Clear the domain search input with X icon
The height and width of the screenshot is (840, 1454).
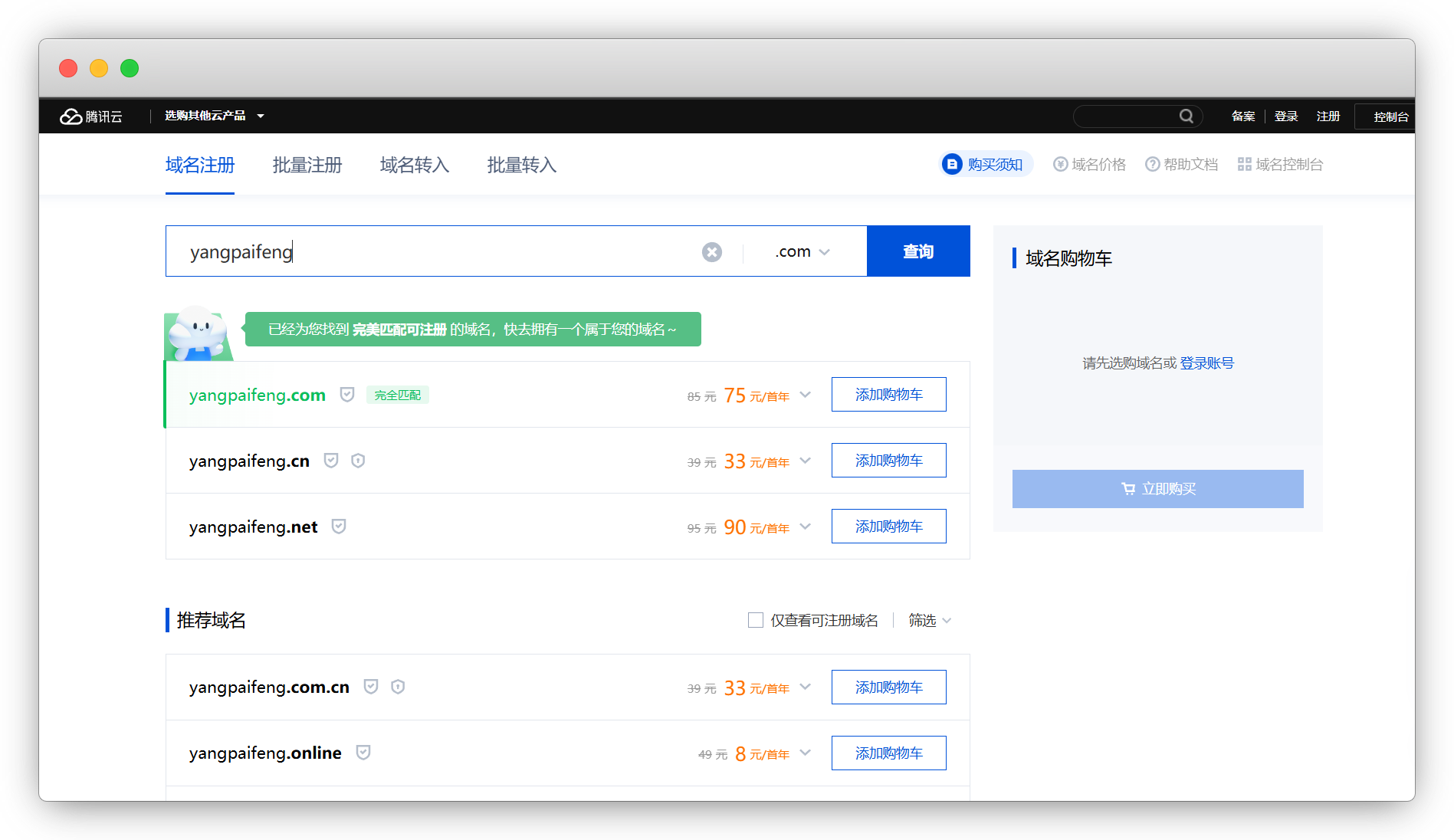711,252
